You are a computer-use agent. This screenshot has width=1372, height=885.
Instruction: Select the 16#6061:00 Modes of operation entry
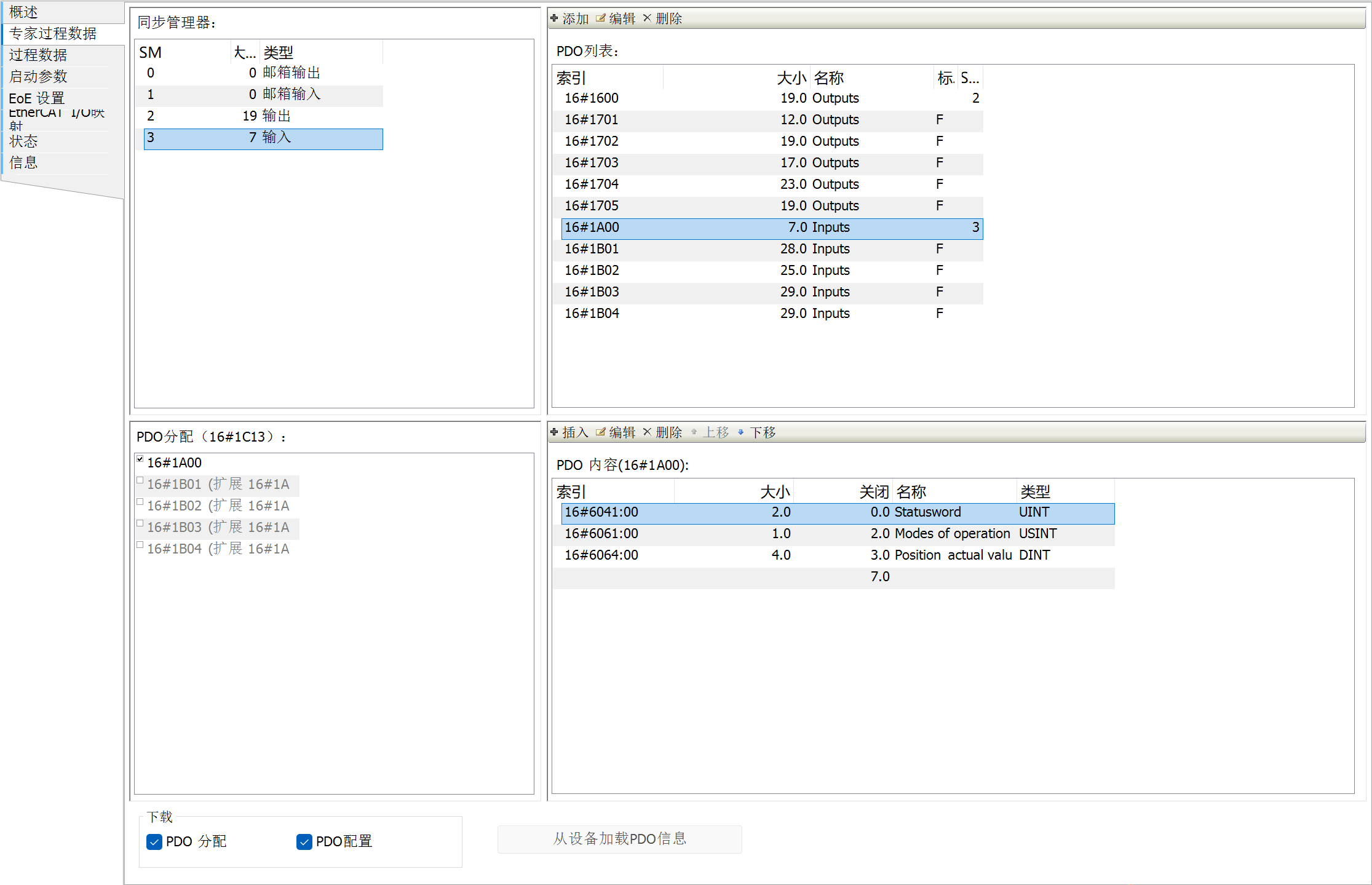838,534
